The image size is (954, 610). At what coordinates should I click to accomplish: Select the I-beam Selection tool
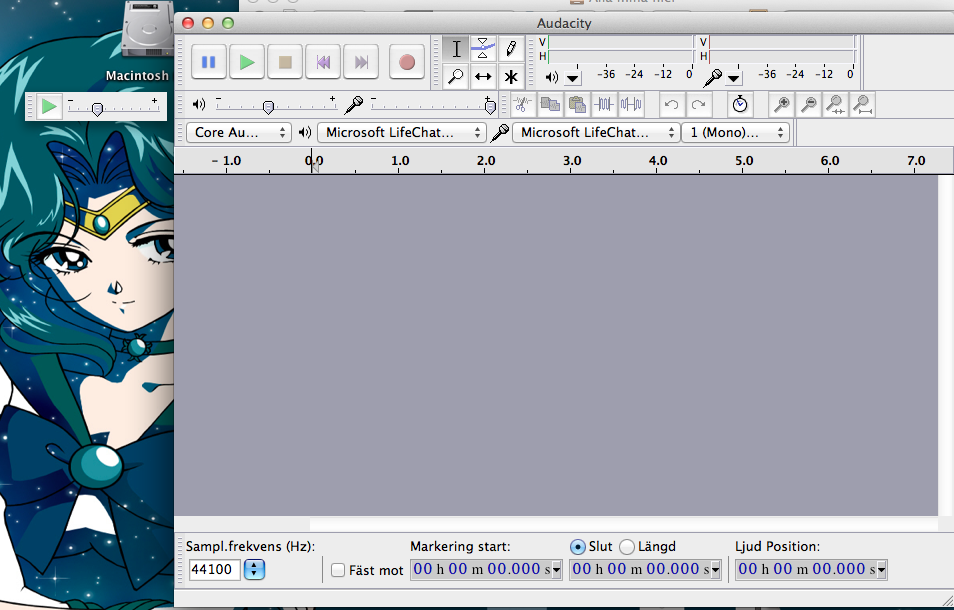coord(456,49)
